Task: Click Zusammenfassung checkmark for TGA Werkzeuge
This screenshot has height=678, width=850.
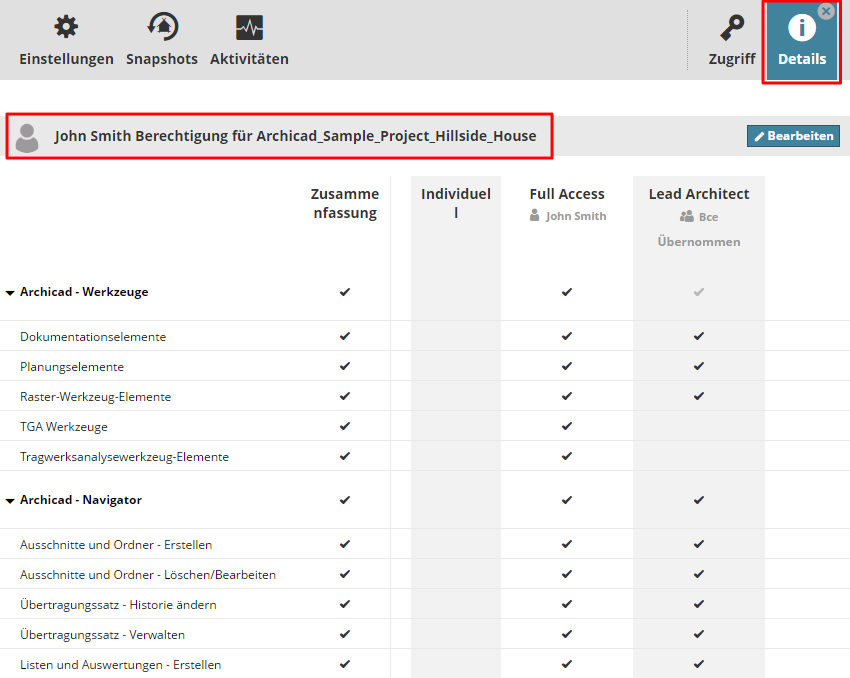Action: [x=345, y=426]
